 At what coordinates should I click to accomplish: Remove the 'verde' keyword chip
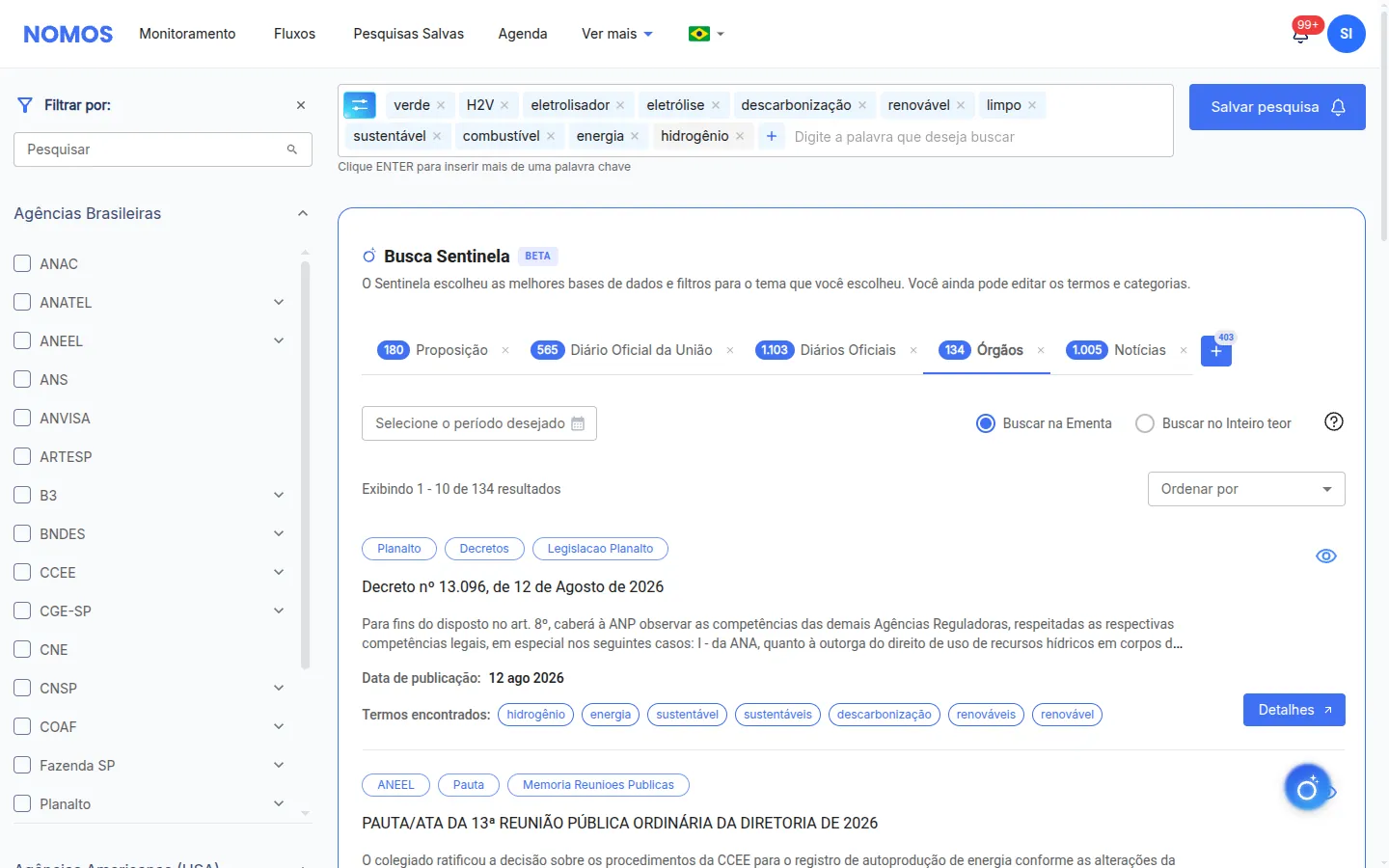coord(441,105)
